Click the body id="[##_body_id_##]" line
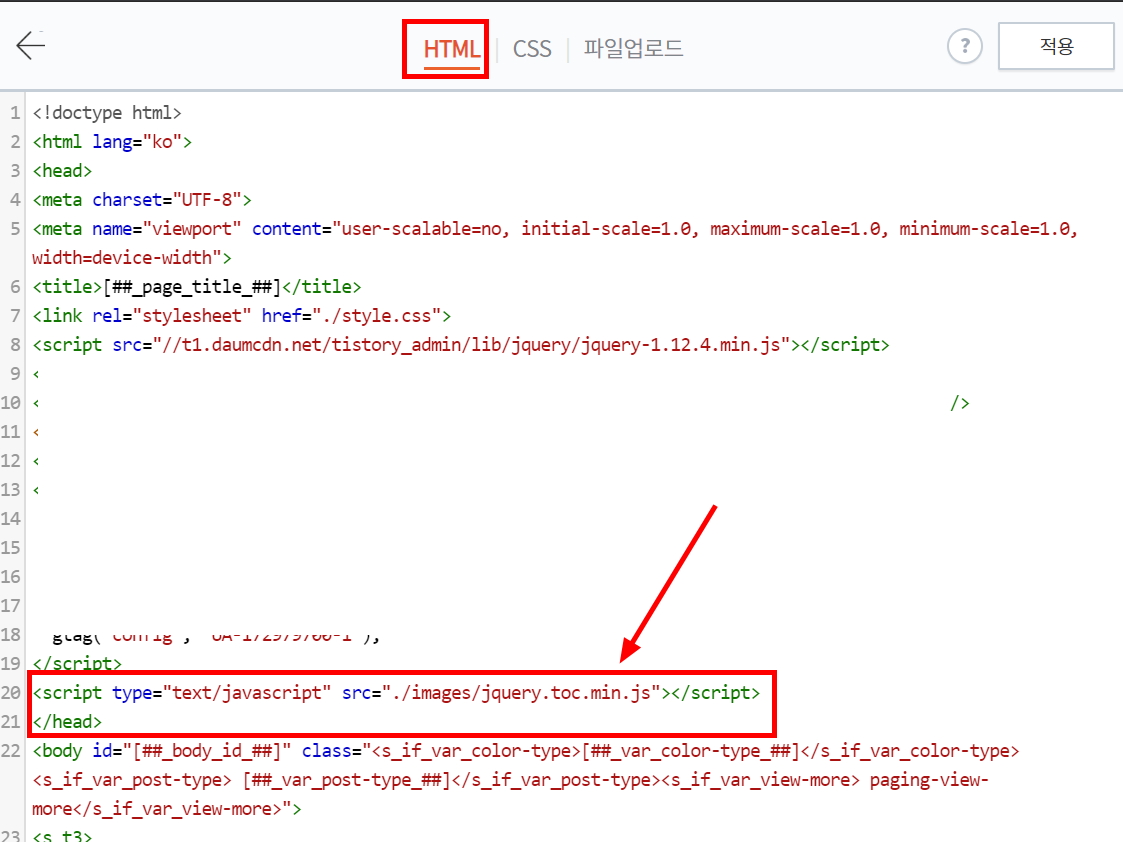This screenshot has height=842, width=1123. pyautogui.click(x=526, y=751)
